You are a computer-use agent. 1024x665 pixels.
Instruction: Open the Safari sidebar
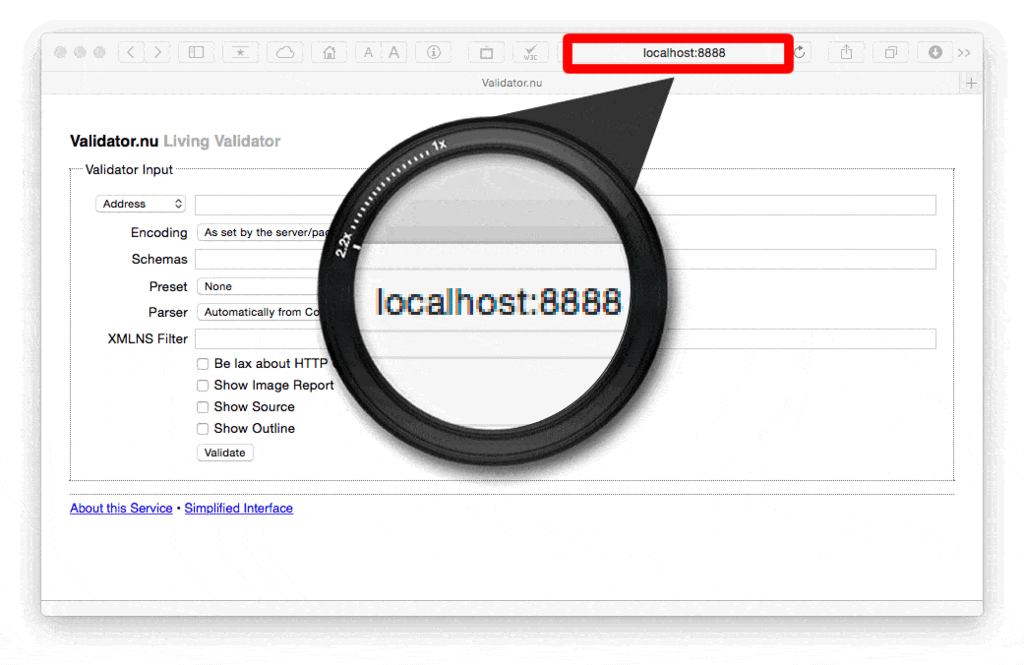[196, 52]
